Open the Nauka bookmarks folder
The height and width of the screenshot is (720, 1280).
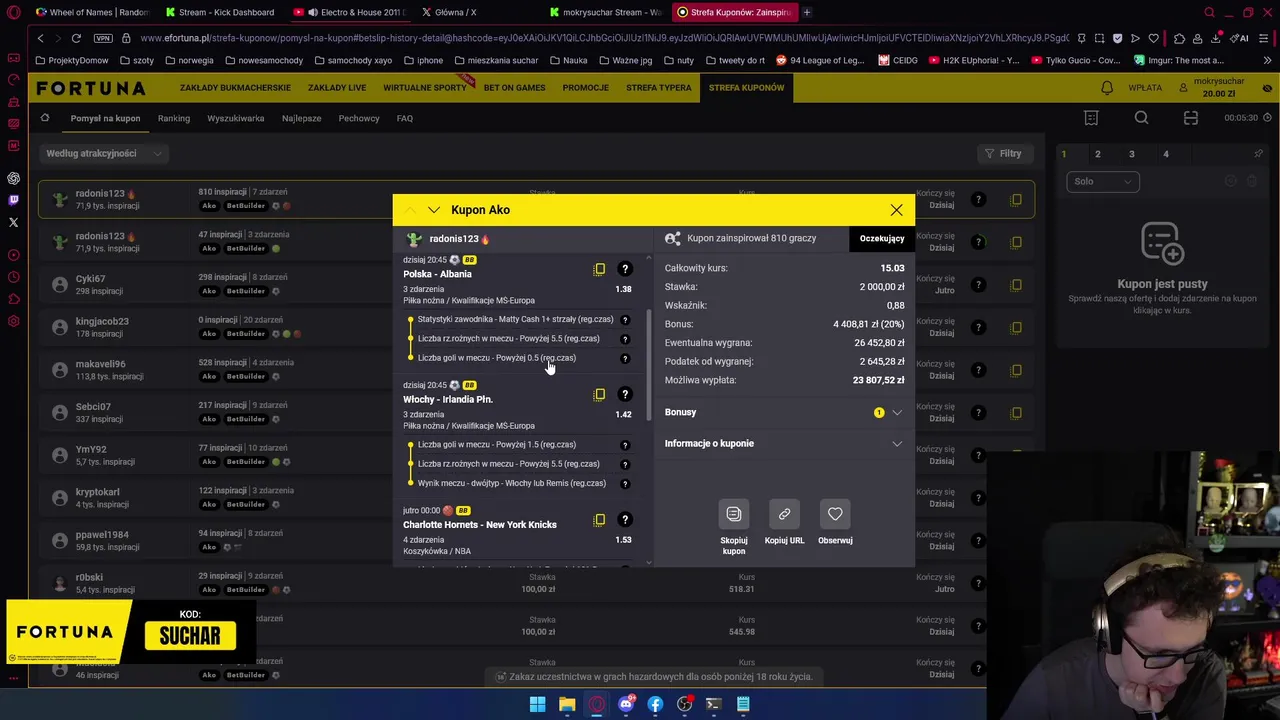[568, 60]
